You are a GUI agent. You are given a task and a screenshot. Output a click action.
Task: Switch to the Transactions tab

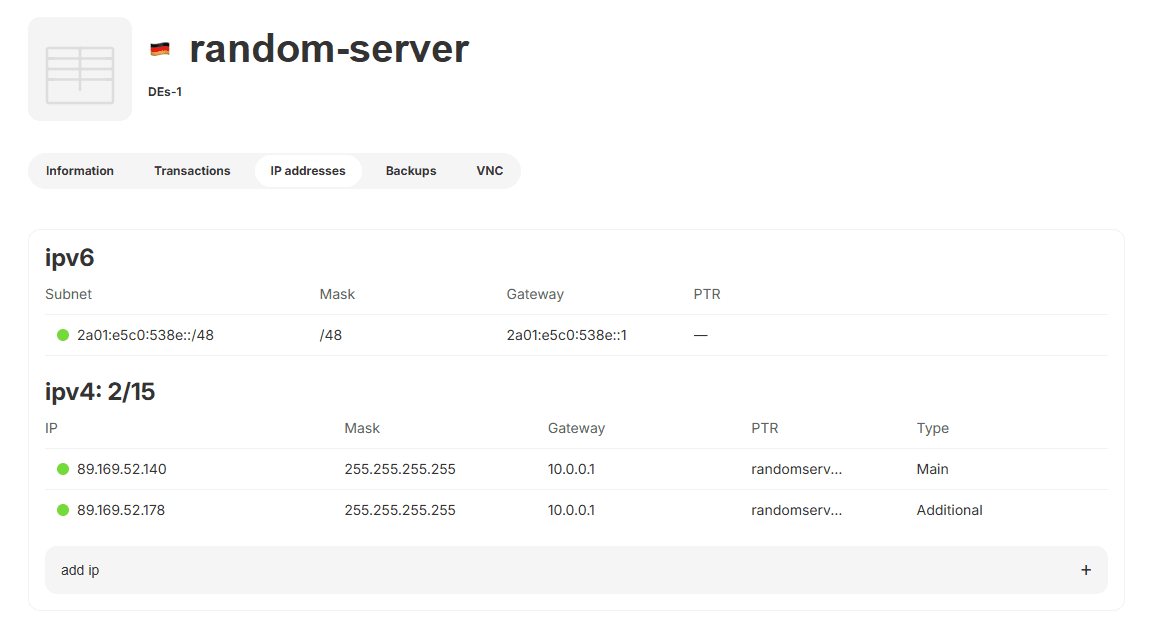point(192,171)
